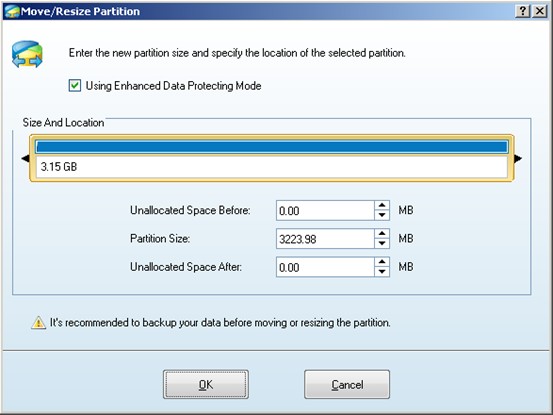Click the Partition Size label

coord(160,239)
